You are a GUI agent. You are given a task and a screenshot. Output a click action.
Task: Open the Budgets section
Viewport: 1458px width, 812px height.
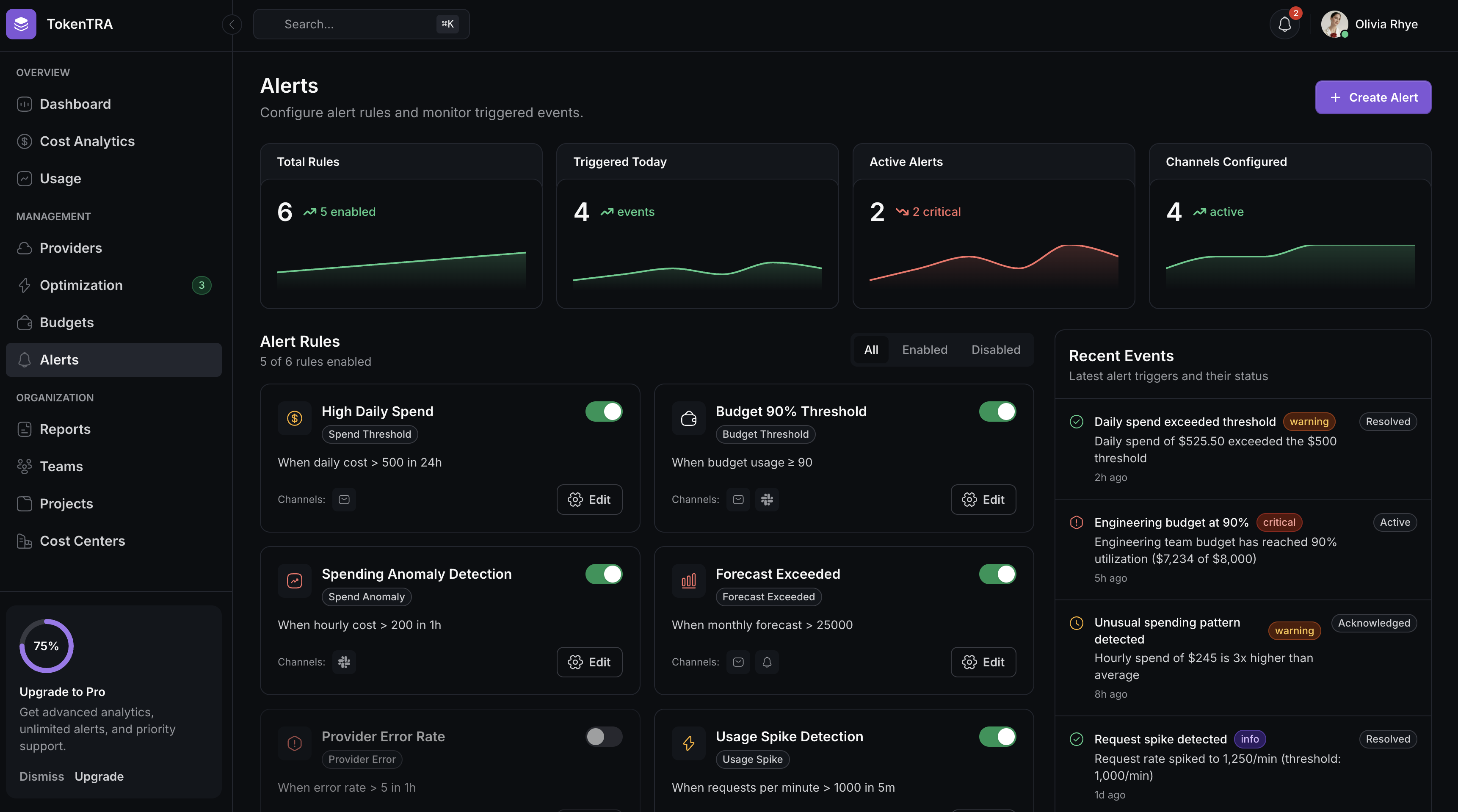pyautogui.click(x=67, y=322)
